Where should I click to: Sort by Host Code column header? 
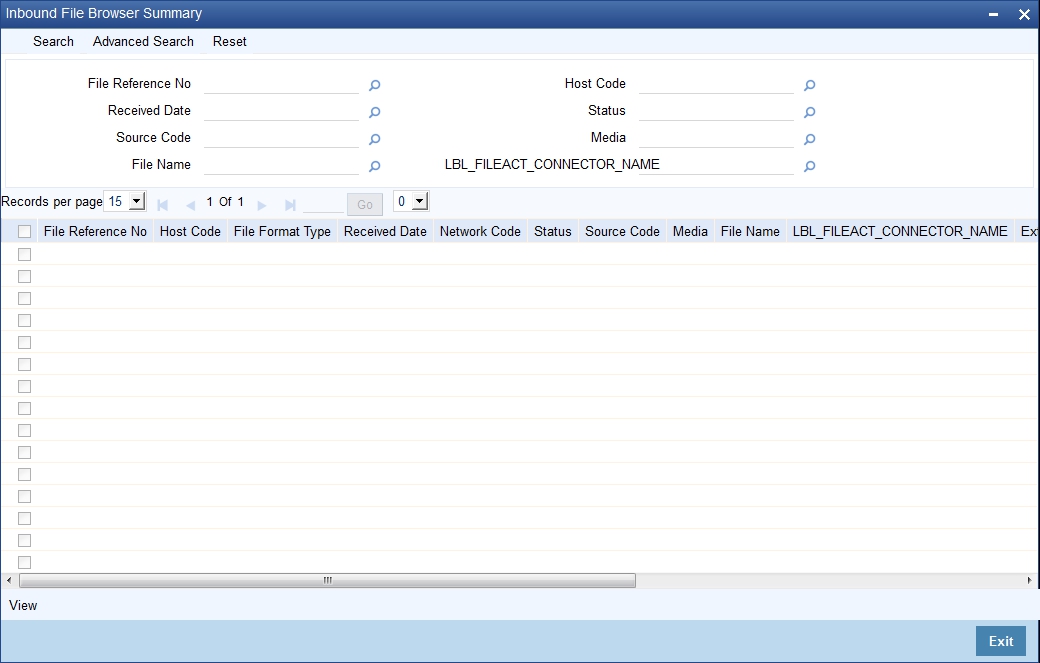pos(190,231)
